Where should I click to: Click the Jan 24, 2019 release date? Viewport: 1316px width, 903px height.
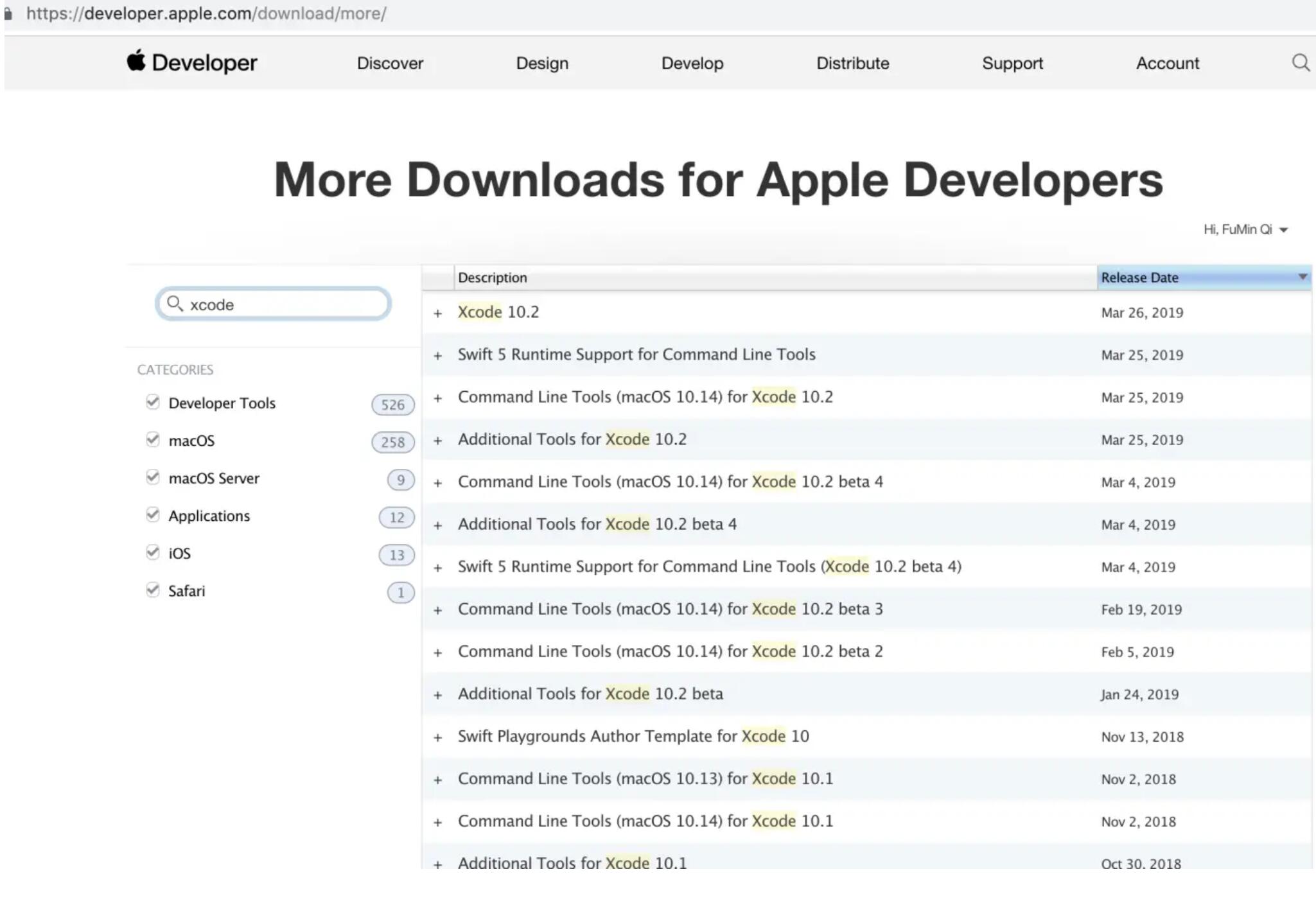tap(1140, 694)
